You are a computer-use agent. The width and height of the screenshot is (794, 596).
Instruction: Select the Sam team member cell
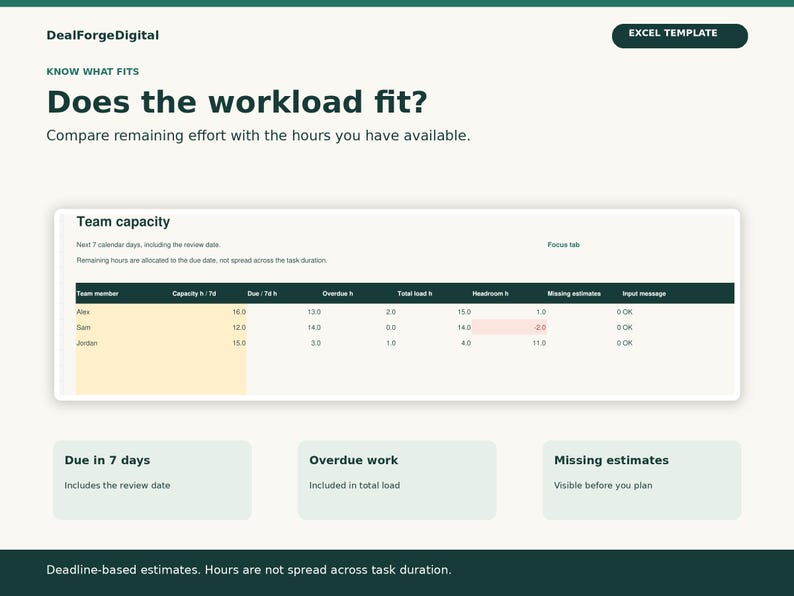84,328
